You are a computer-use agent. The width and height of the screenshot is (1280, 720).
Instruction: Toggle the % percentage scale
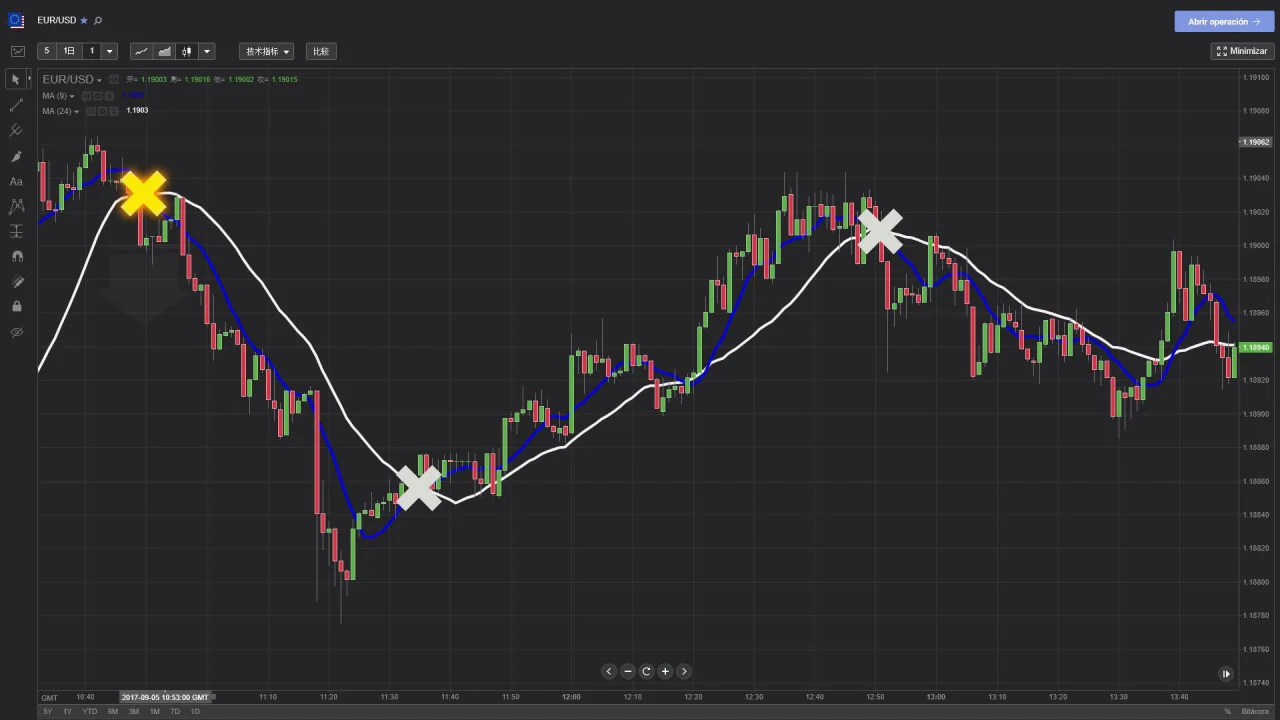click(x=1227, y=711)
